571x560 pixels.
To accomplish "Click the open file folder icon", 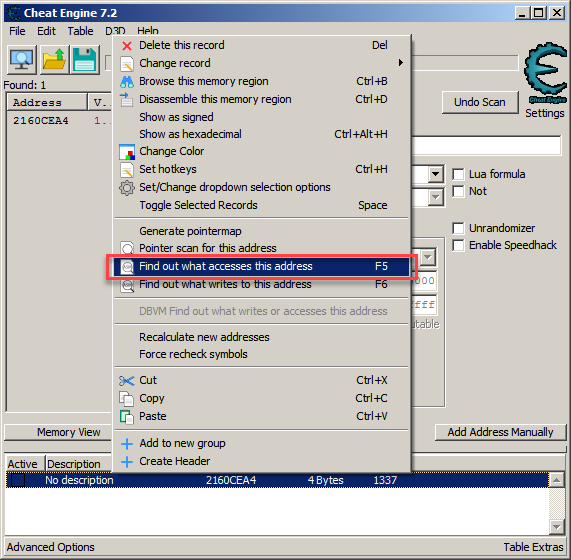I will tap(54, 60).
